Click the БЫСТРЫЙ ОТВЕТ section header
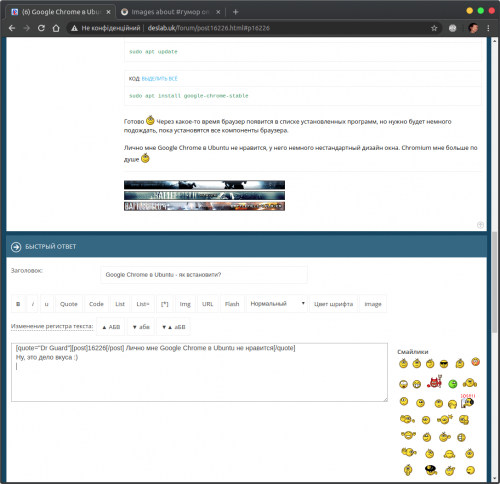This screenshot has width=500, height=484. 51,247
